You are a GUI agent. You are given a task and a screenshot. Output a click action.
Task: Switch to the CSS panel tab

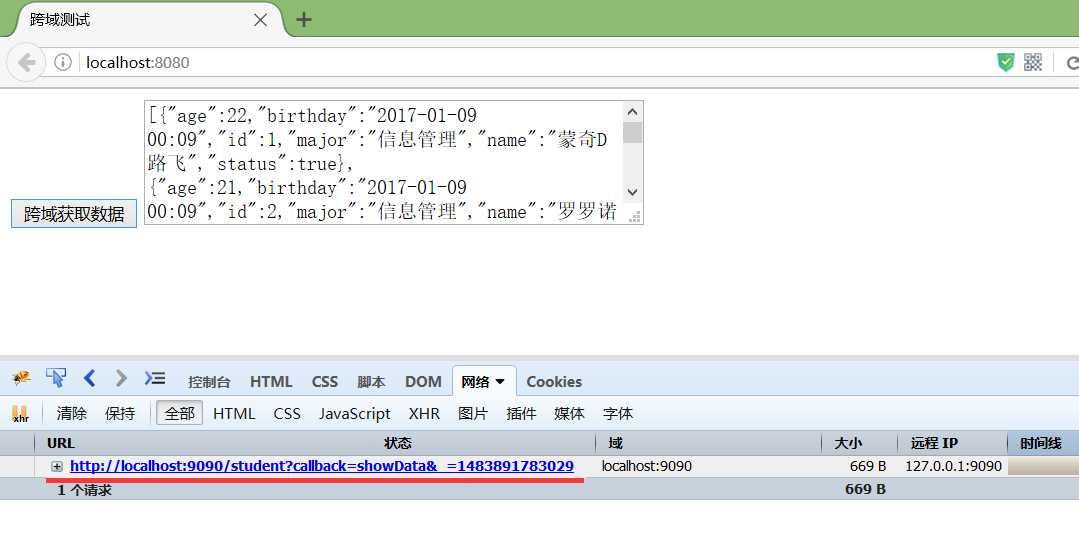click(325, 382)
